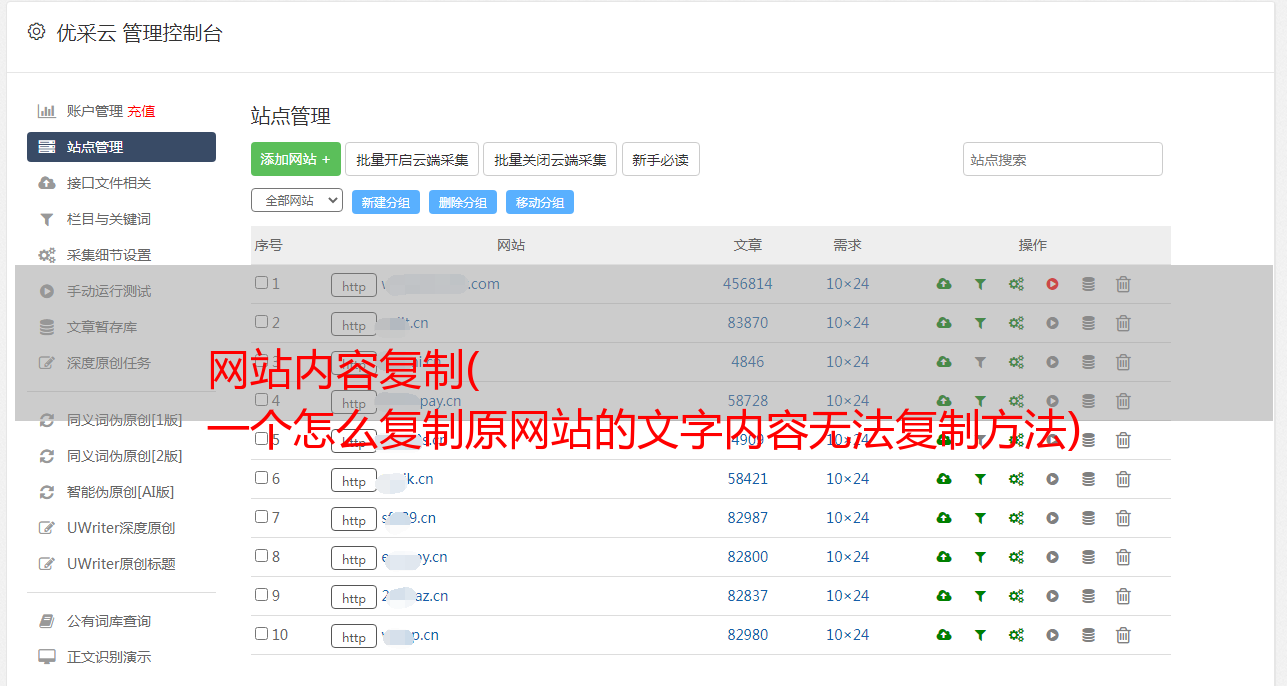Open the 全部网站 group dropdown

(297, 201)
